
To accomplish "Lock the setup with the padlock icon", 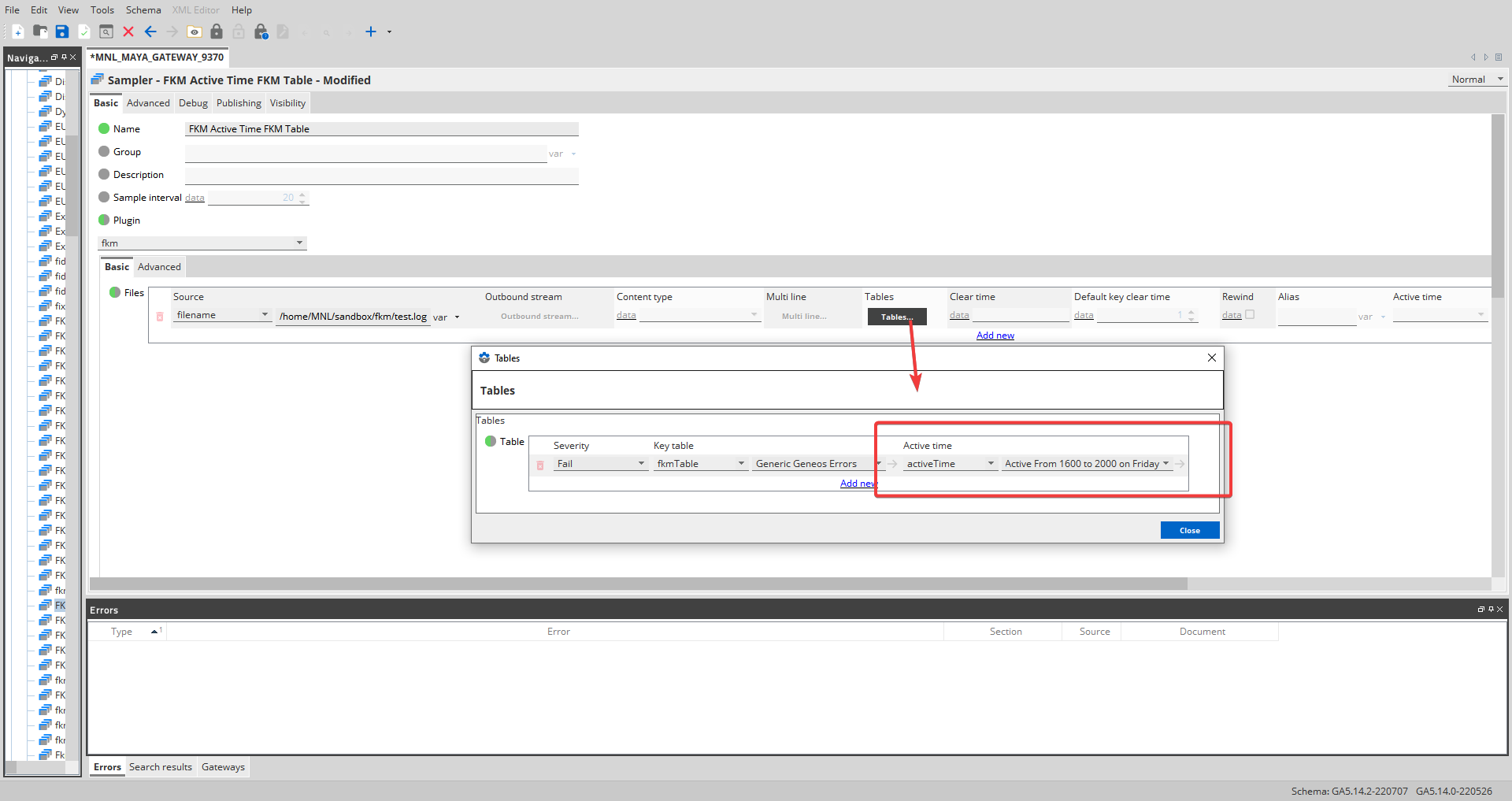I will (x=217, y=32).
